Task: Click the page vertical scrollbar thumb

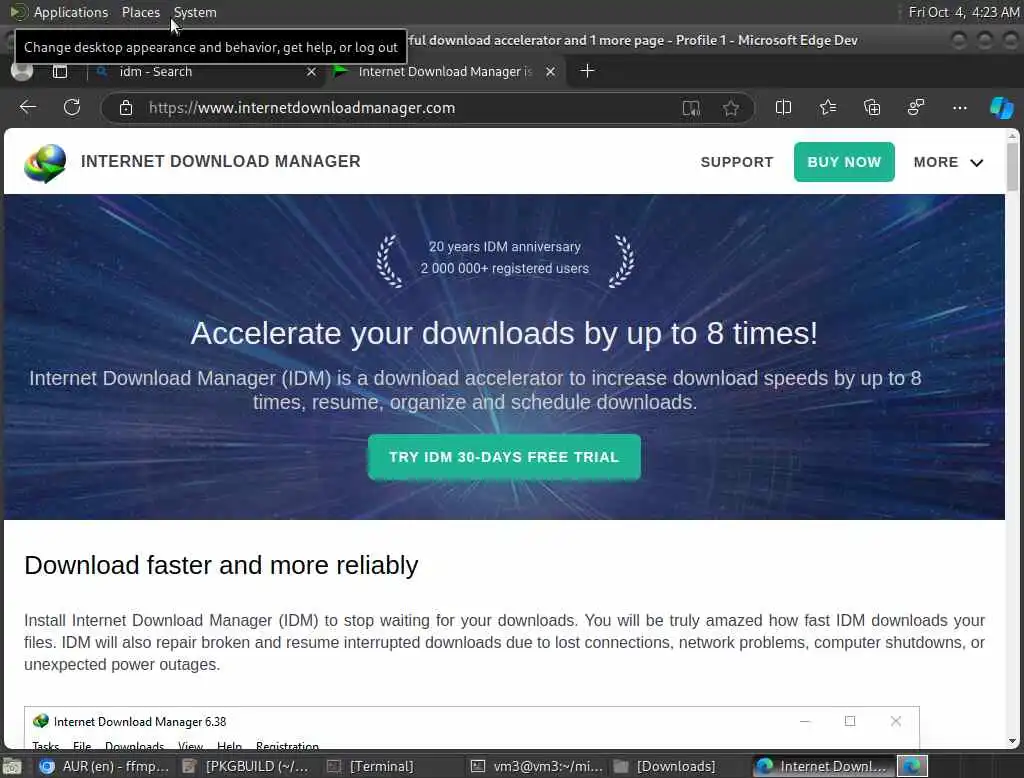Action: pos(1012,167)
